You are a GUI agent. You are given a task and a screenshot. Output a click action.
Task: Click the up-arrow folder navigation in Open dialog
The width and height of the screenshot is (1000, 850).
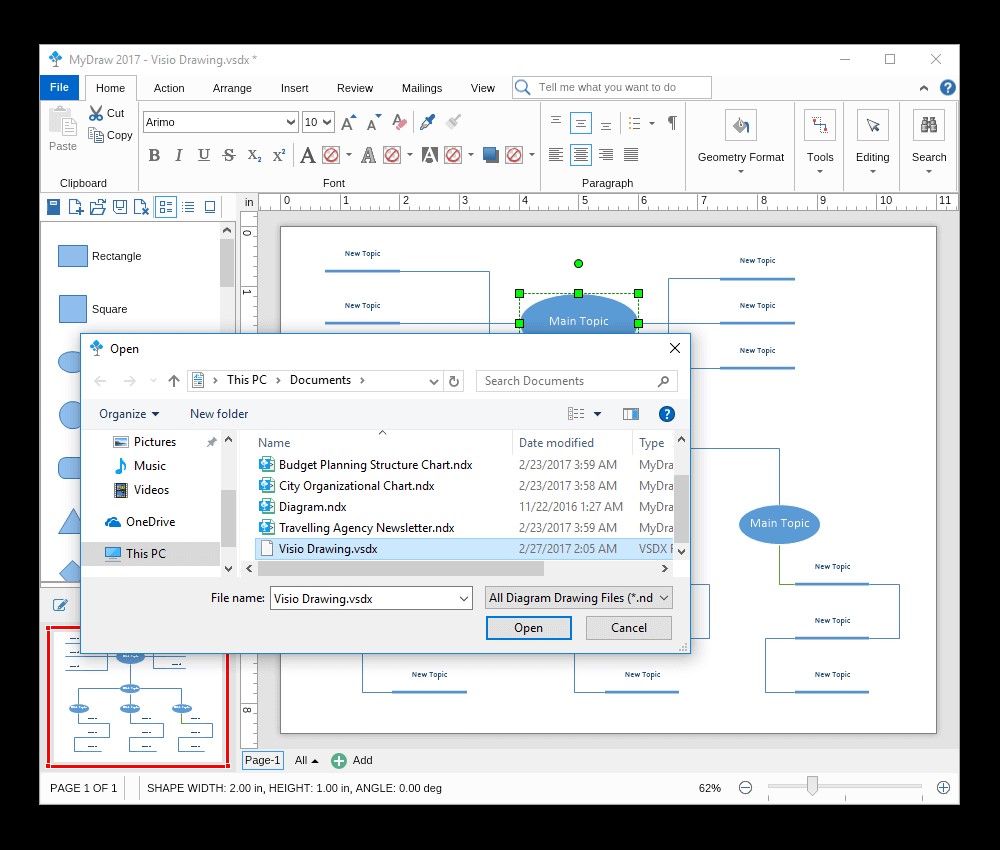click(174, 381)
